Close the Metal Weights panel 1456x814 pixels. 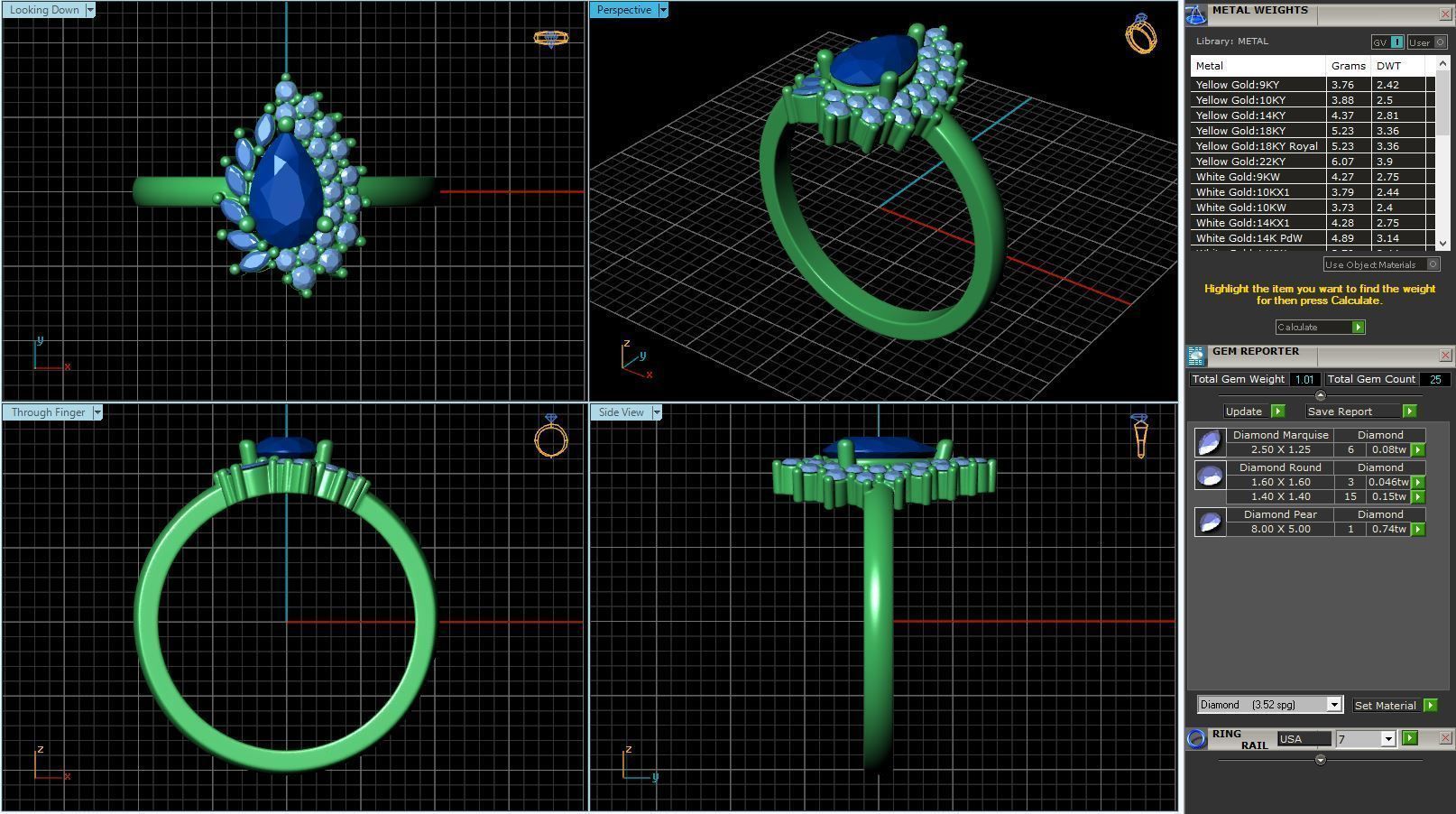point(1445,14)
